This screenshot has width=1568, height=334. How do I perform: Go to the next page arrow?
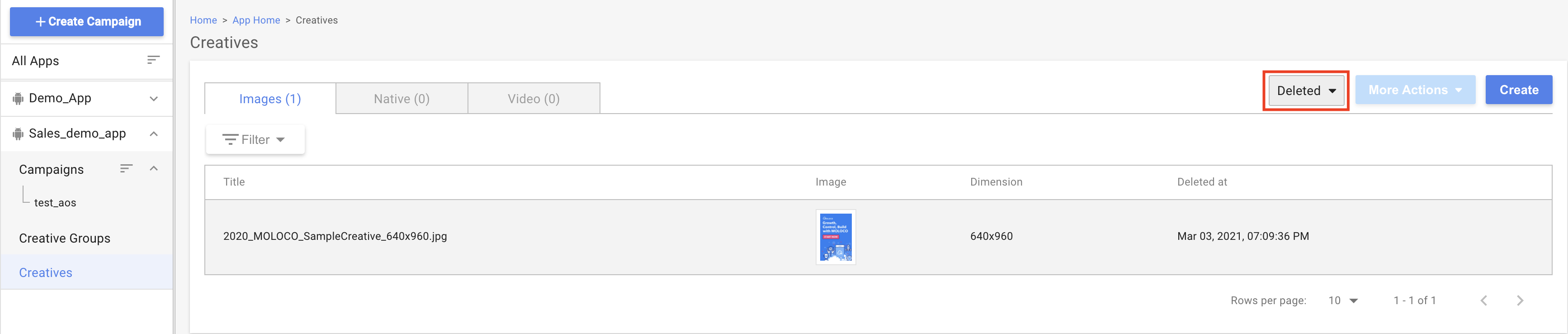click(1520, 300)
